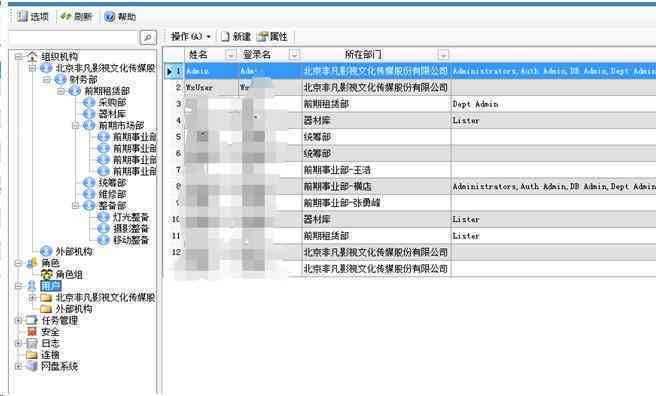Screen dimensions: 656x396
Task: Open the 帮助 help icon
Action: 109,17
